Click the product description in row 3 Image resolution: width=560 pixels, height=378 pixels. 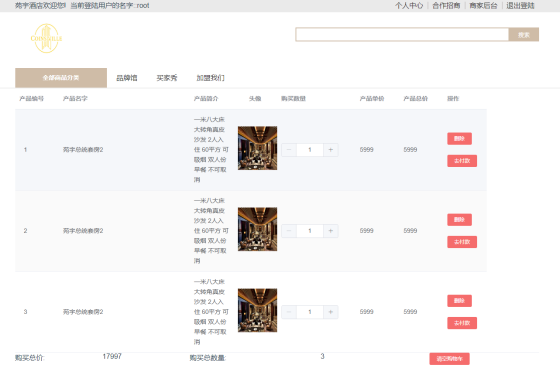[x=211, y=312]
